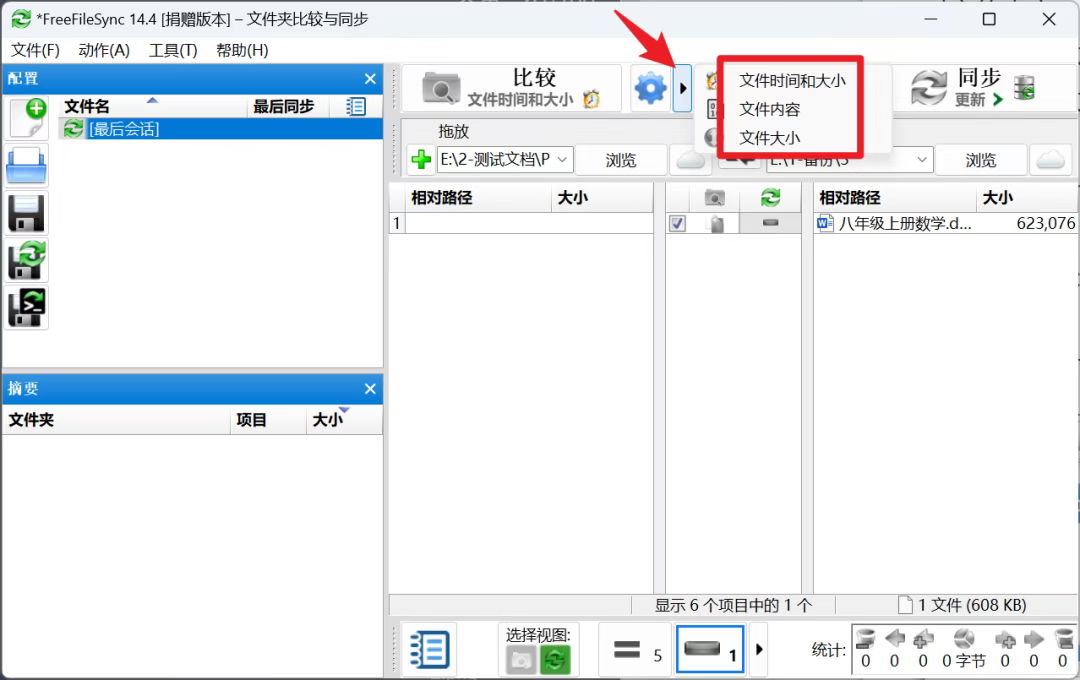Click the new configuration icon
This screenshot has width=1080, height=680.
[27, 118]
